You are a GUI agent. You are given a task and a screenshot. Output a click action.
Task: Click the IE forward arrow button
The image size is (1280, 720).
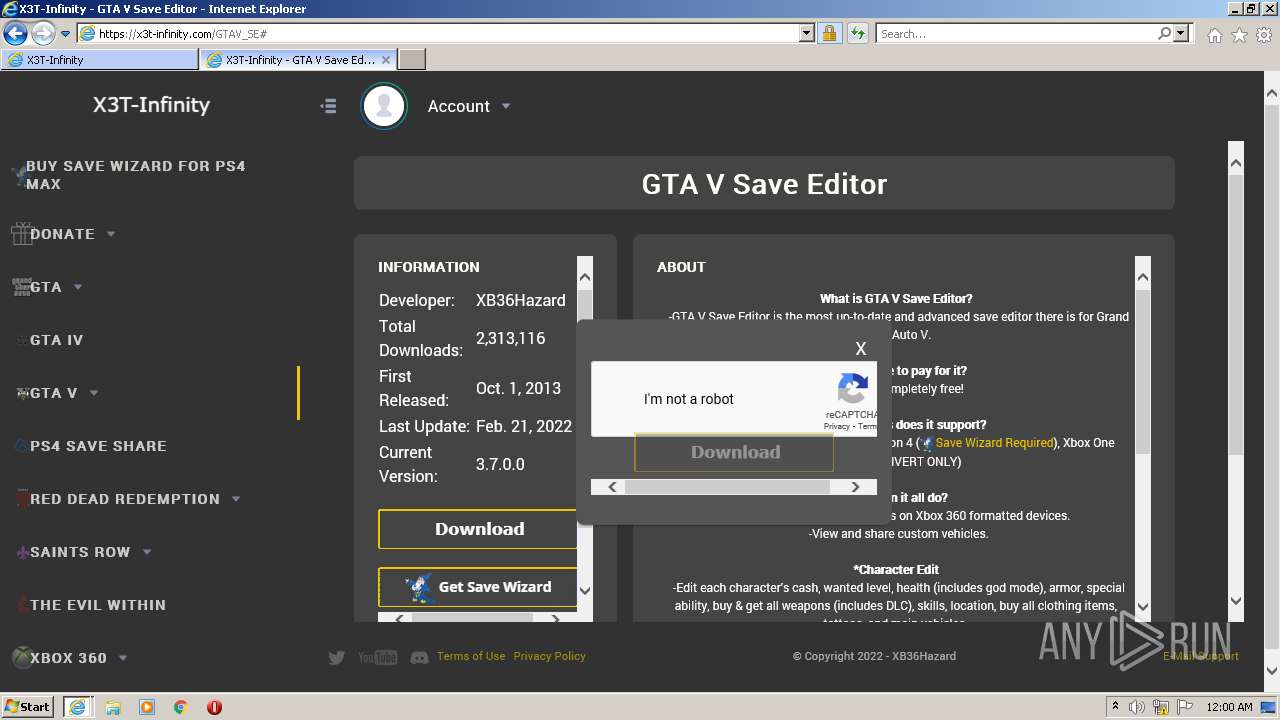(x=42, y=33)
